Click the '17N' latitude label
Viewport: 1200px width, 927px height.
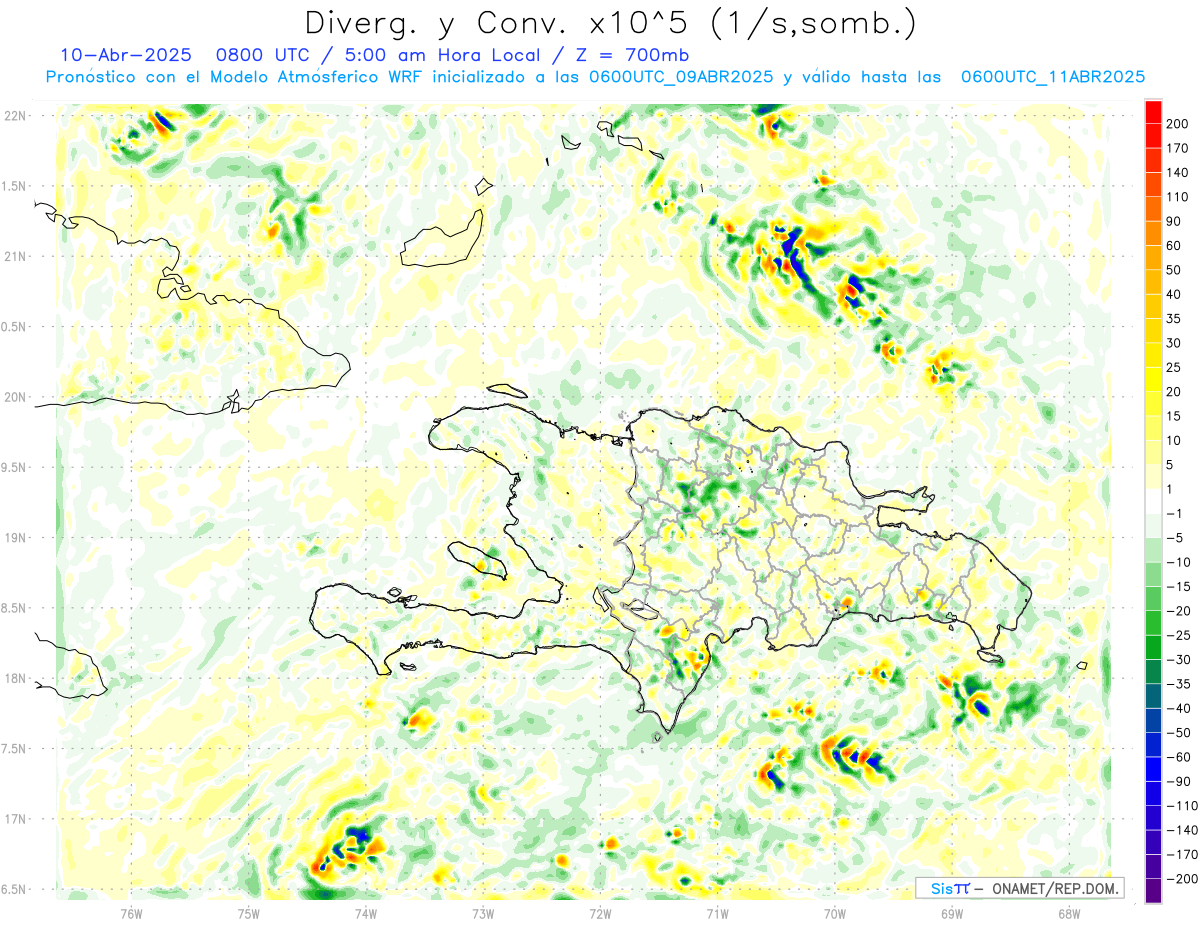point(15,819)
